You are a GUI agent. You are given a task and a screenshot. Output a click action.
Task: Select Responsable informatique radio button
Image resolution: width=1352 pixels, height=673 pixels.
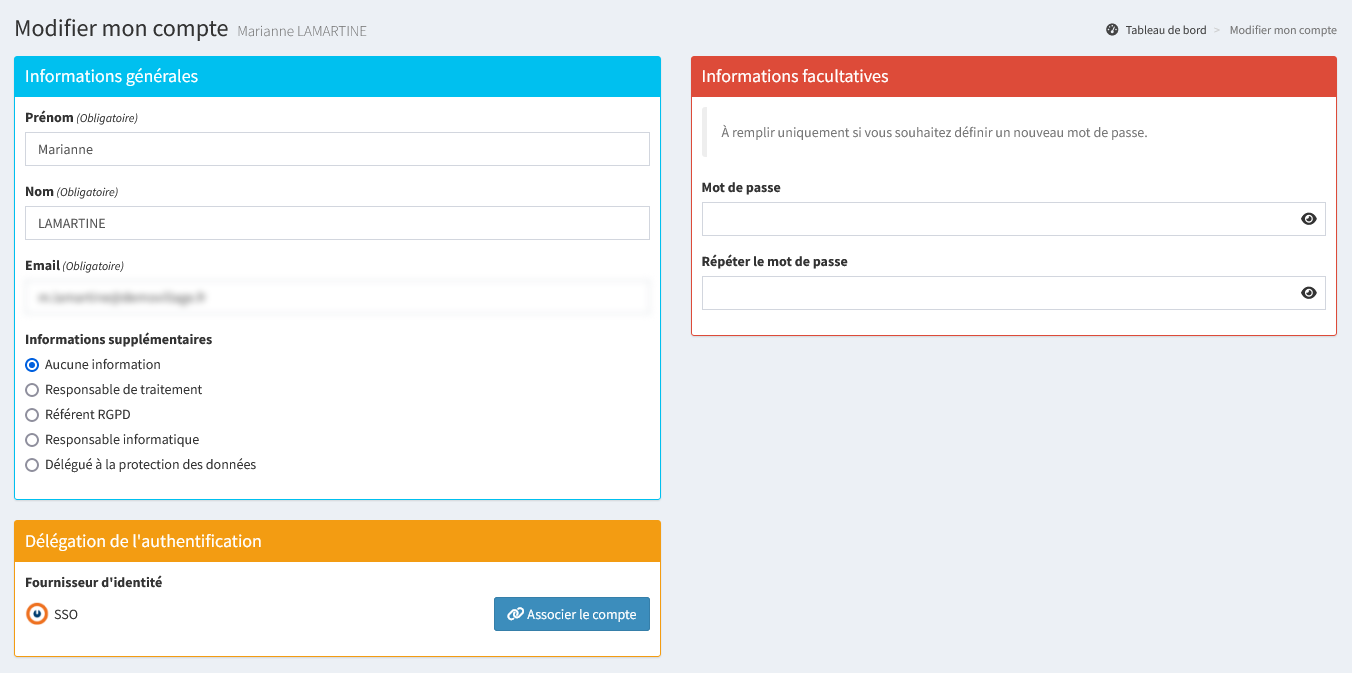(32, 440)
